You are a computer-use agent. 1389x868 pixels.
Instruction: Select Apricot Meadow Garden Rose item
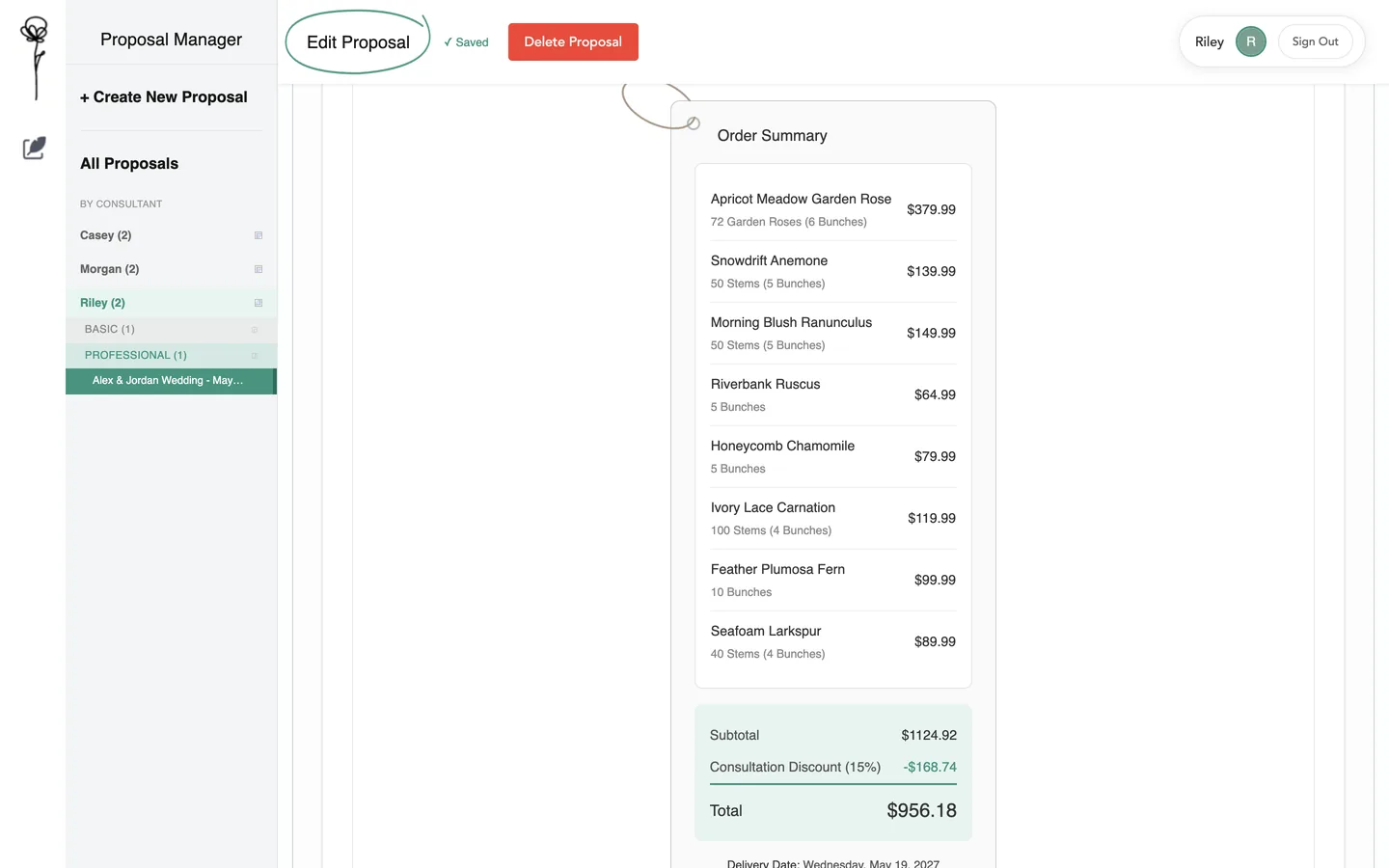click(833, 209)
